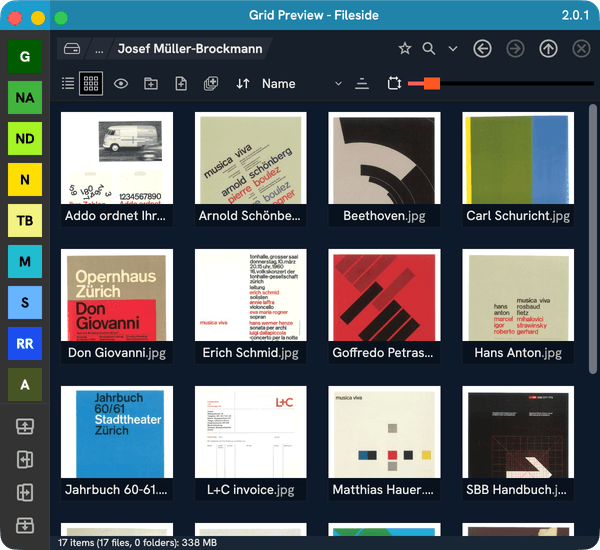Screen dimensions: 600x550
Task: Select the SBB Handbuch thumbnail
Action: [518, 432]
